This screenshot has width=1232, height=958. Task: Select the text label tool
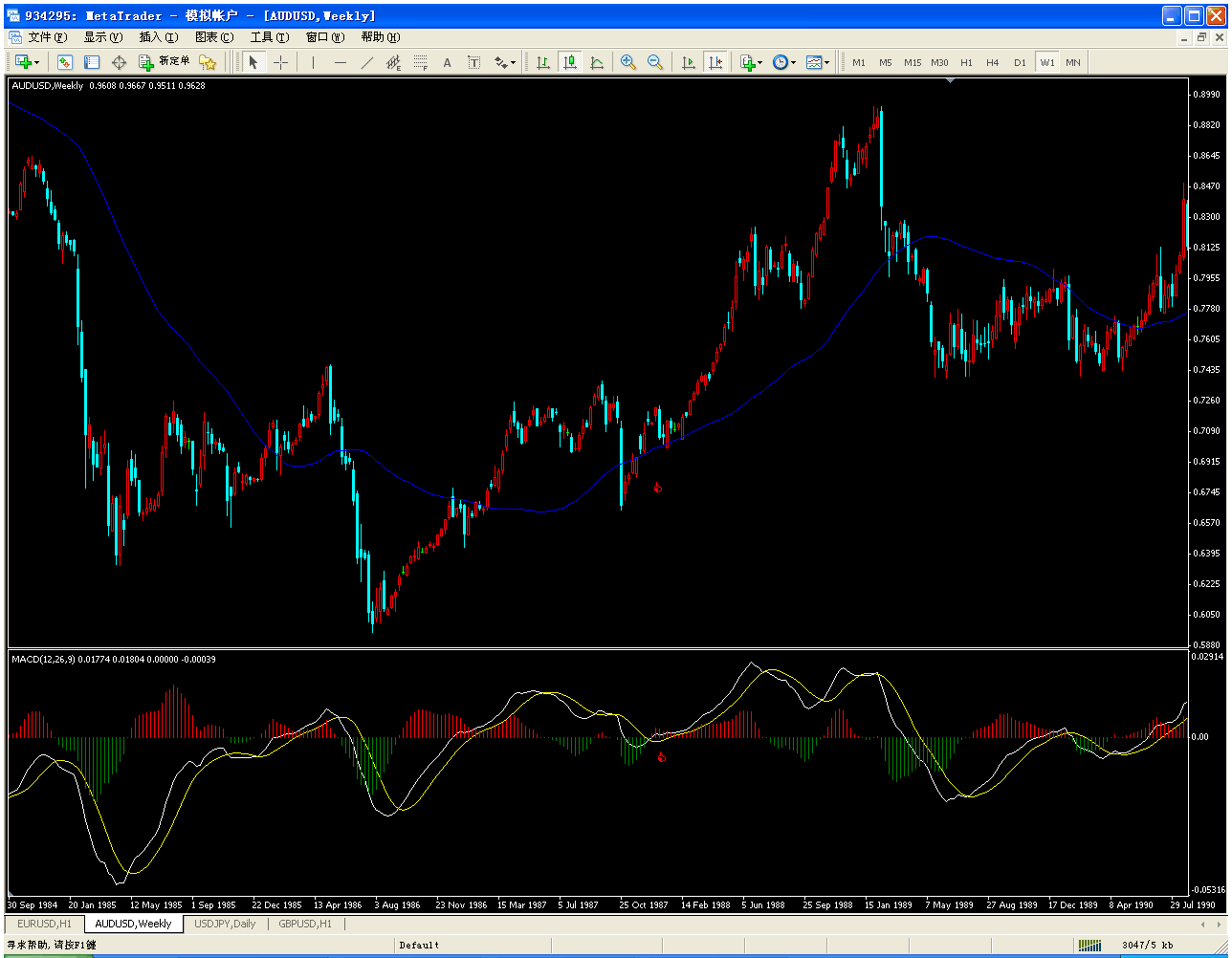[x=473, y=62]
